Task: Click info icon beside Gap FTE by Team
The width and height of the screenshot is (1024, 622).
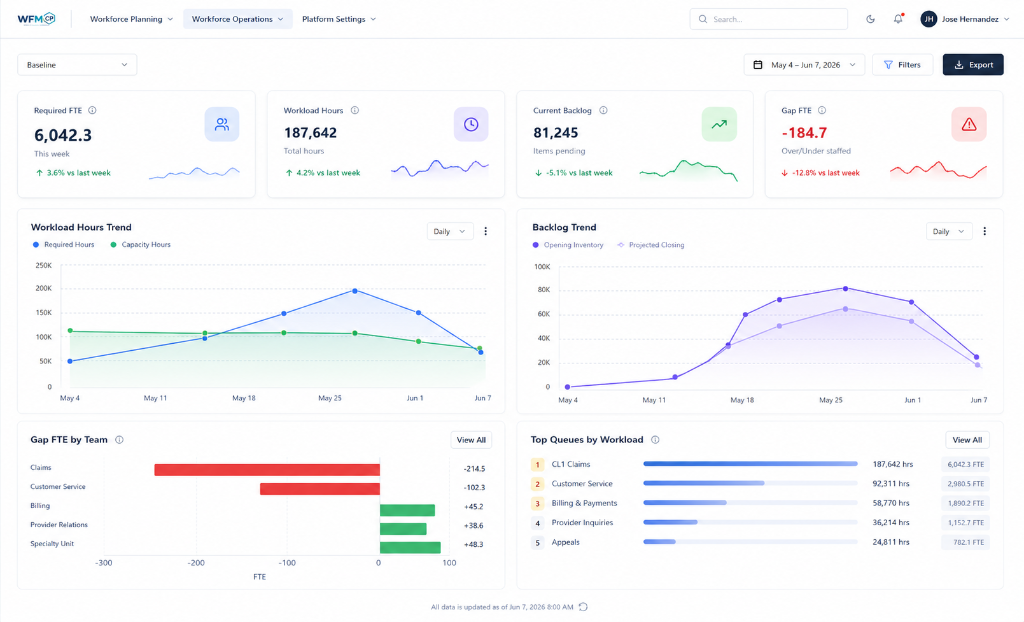Action: (120, 440)
